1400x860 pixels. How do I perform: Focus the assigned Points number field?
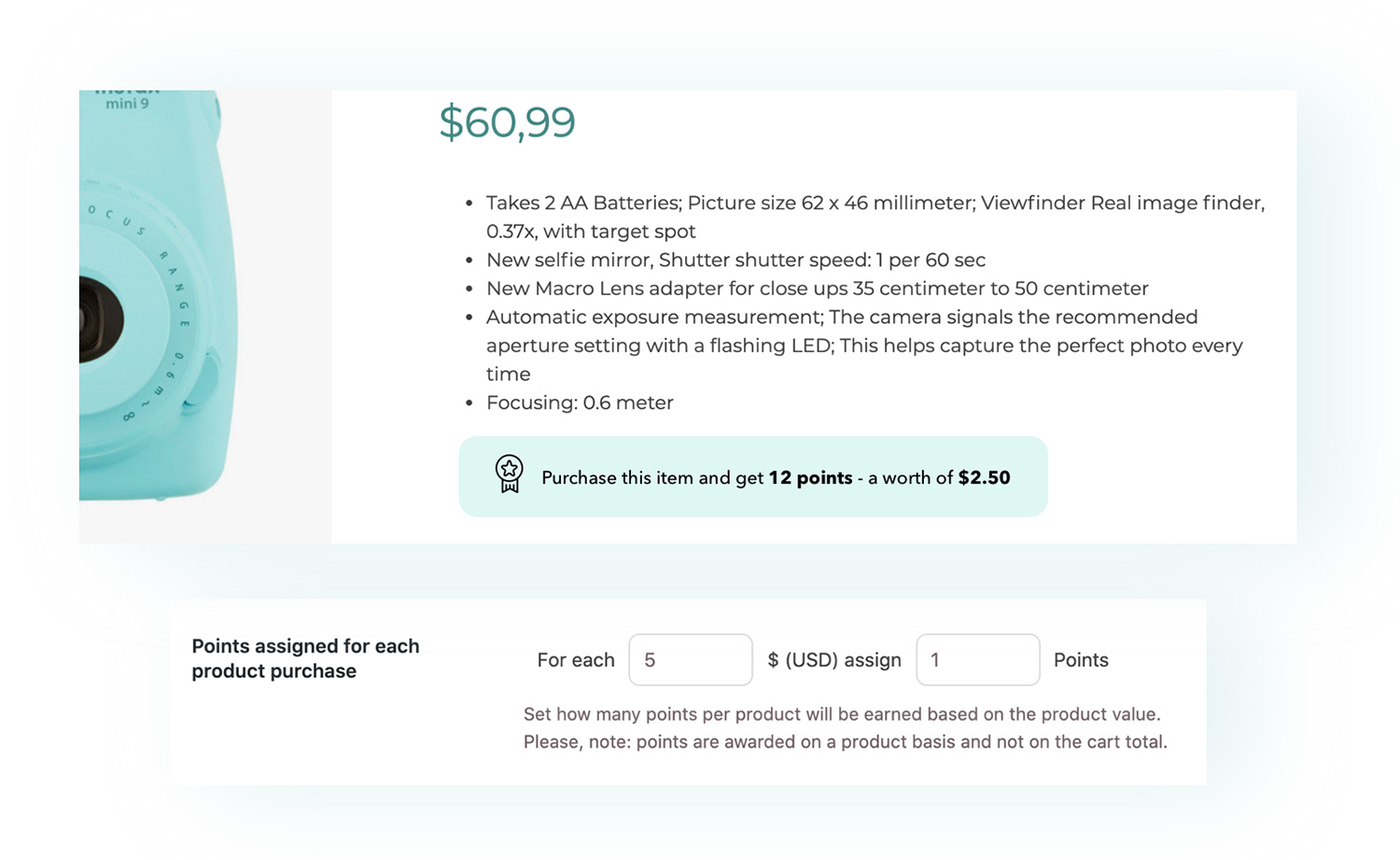pyautogui.click(x=977, y=659)
